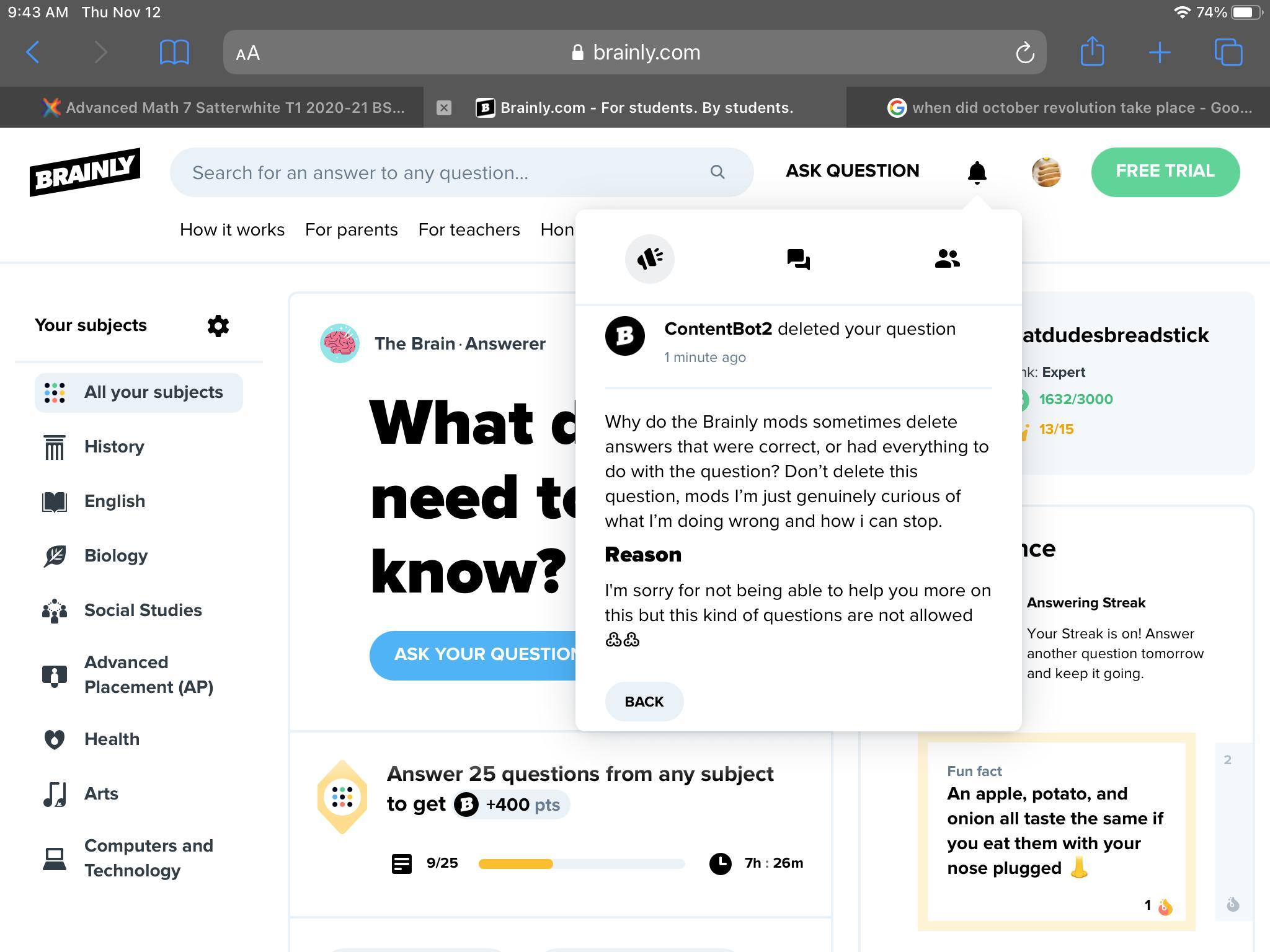This screenshot has height=952, width=1270.
Task: Select the megaphone notifications tab icon
Action: pos(649,258)
